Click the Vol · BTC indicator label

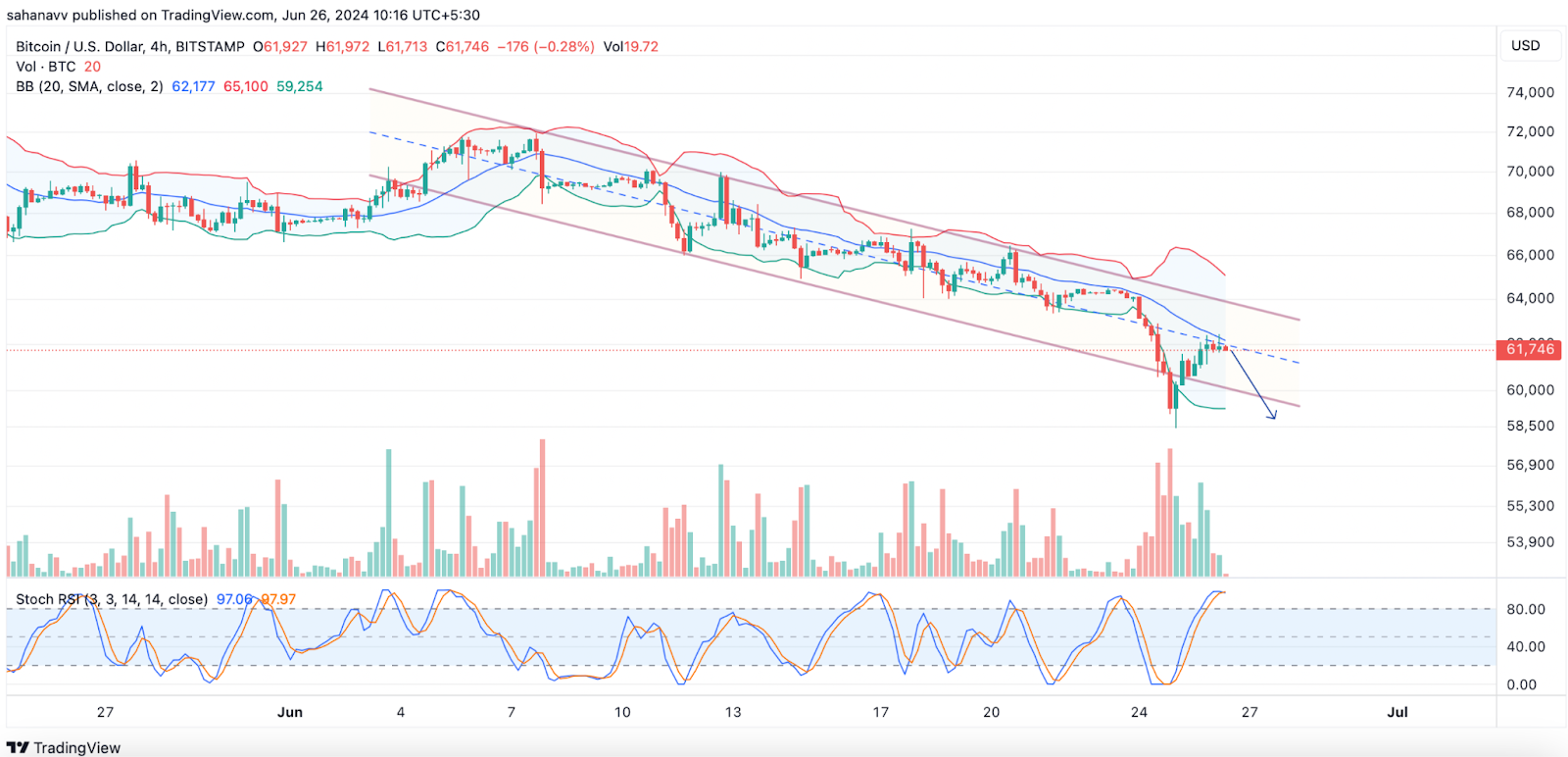46,67
